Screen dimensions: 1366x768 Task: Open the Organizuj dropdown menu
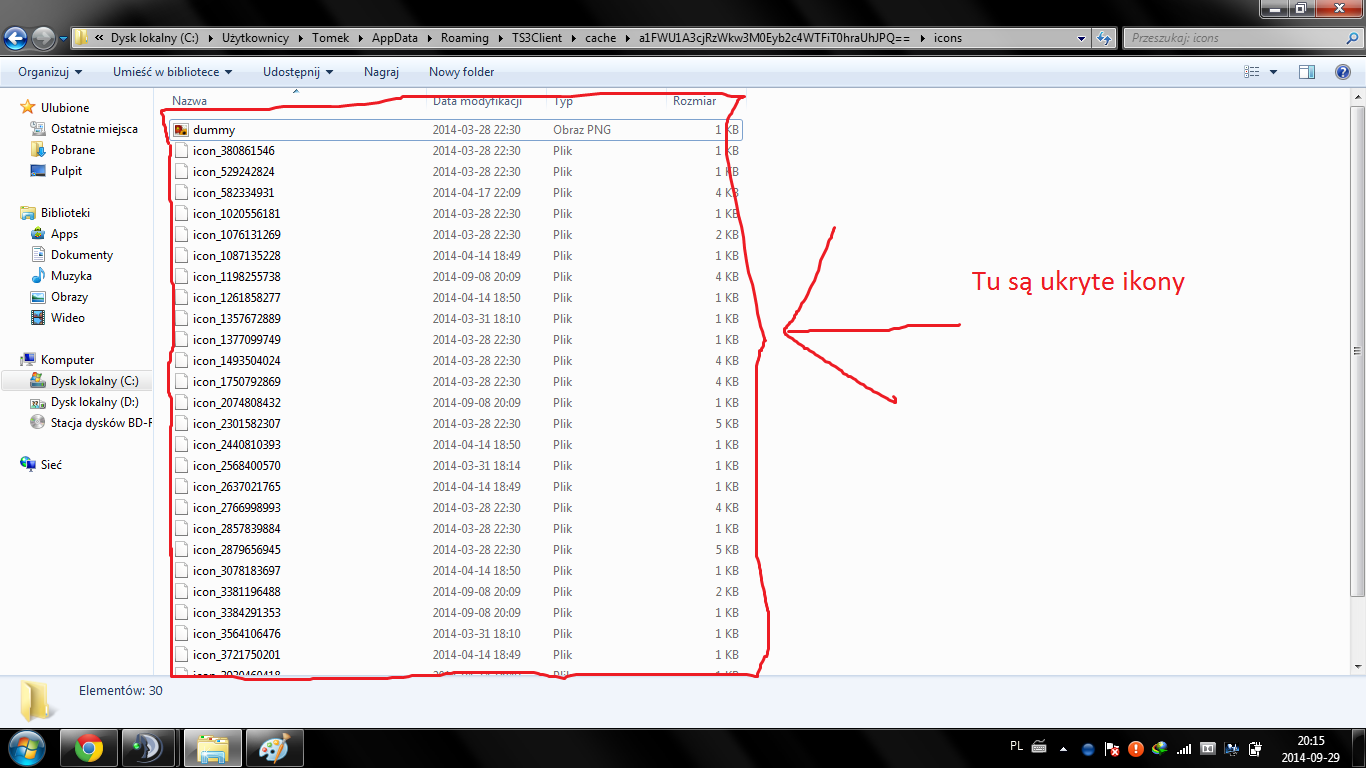(x=50, y=72)
